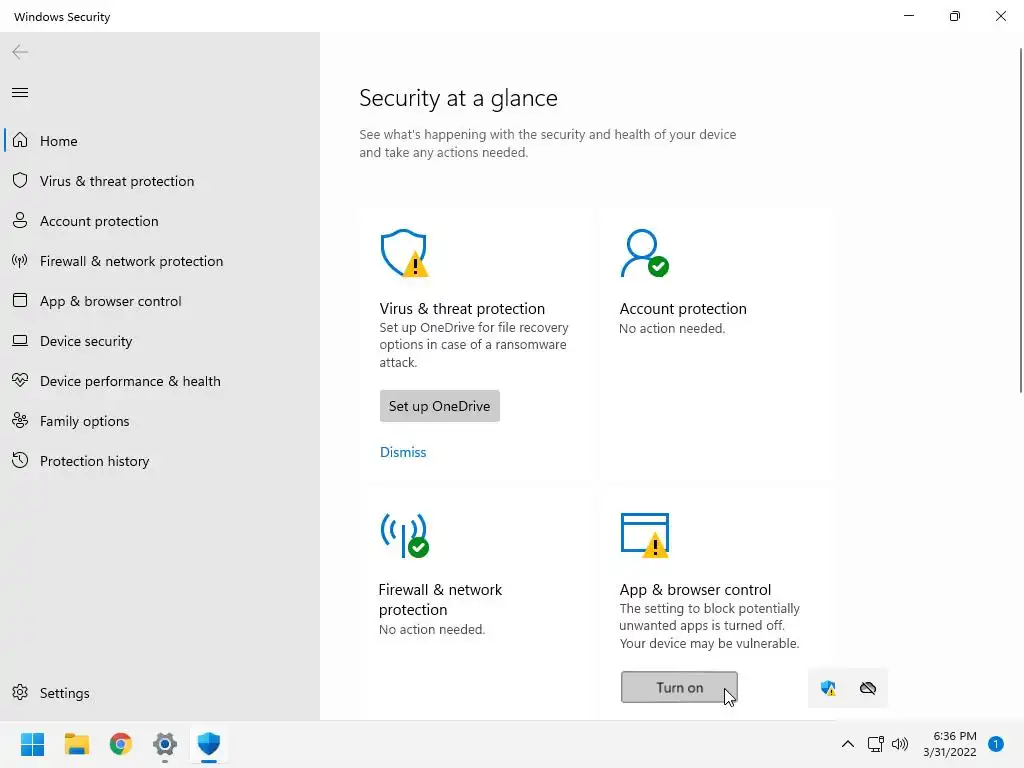Image resolution: width=1024 pixels, height=768 pixels.
Task: Click the people icon beside Family options
Action: [20, 421]
